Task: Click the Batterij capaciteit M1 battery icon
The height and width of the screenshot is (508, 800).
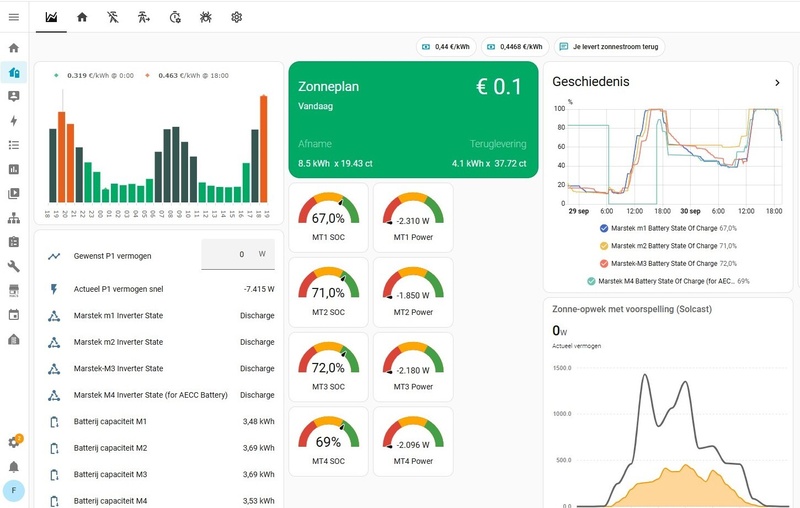Action: tap(54, 422)
